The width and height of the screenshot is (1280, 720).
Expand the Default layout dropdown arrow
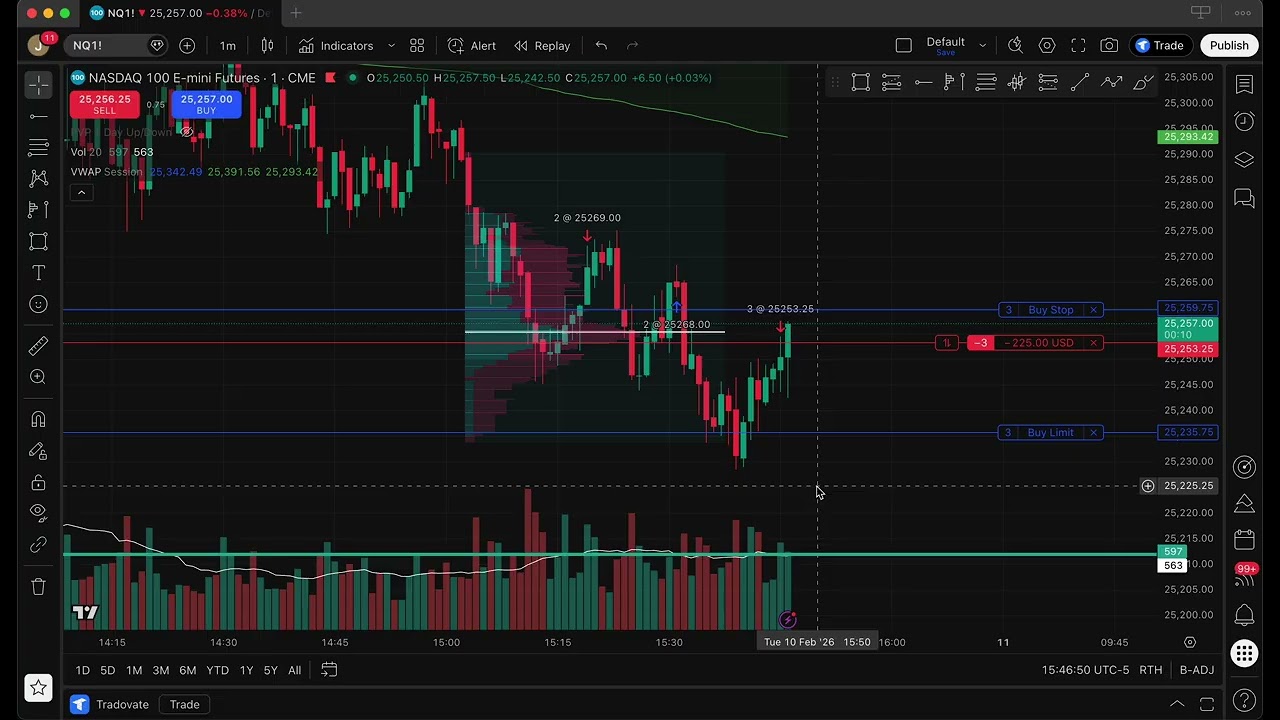(982, 45)
